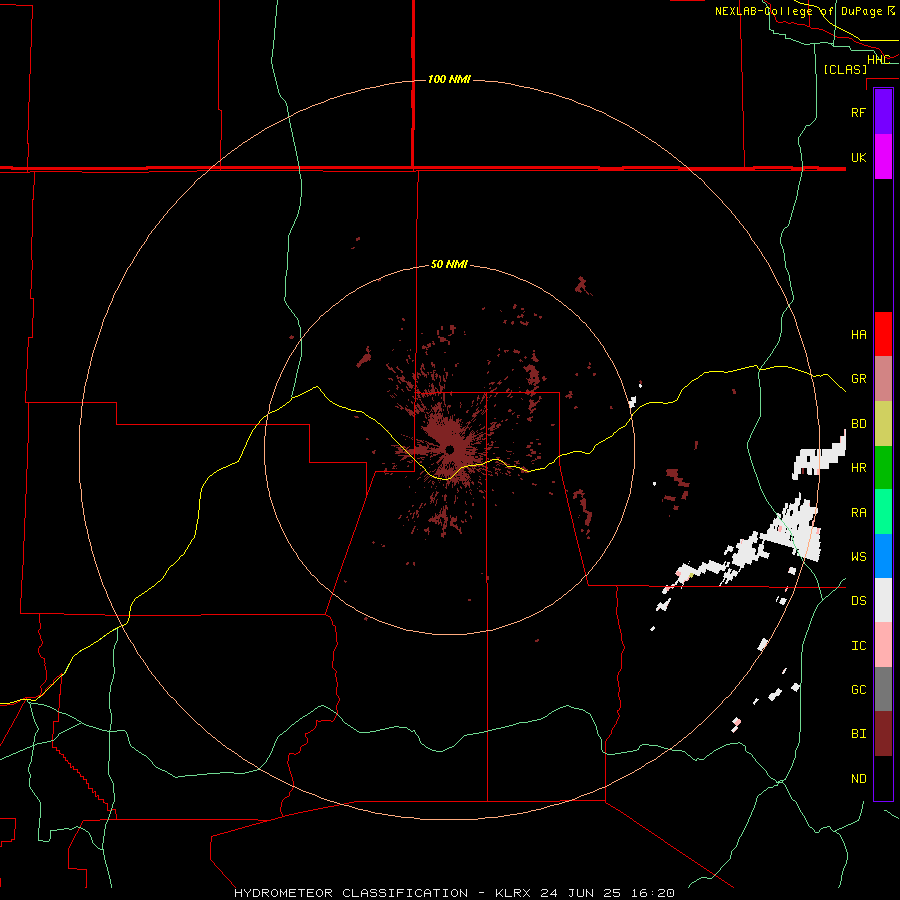Screen dimensions: 900x900
Task: Select the BD legend label
Action: click(x=858, y=424)
